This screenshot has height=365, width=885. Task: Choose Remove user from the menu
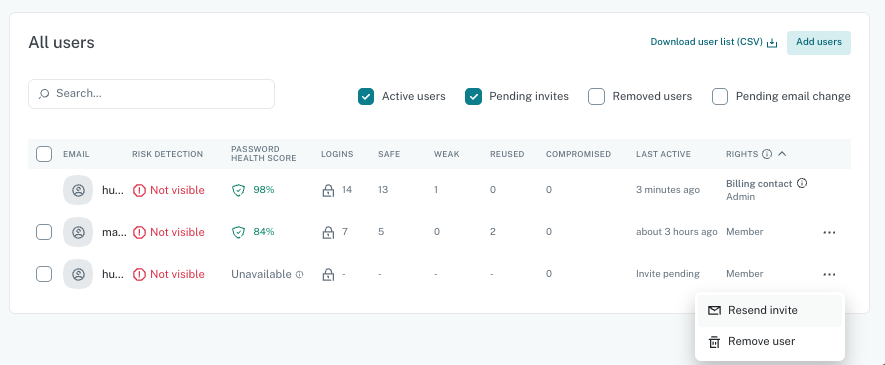click(x=770, y=342)
